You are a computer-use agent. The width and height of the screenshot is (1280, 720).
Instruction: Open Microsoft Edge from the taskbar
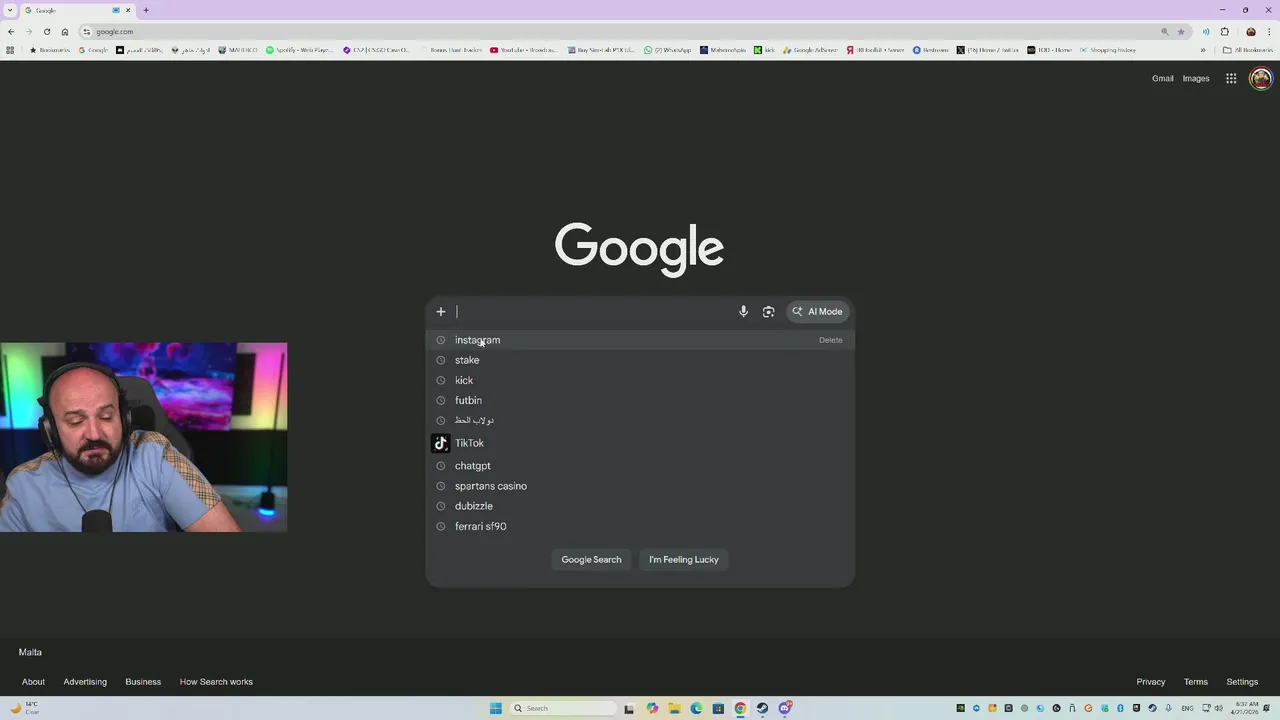click(696, 708)
